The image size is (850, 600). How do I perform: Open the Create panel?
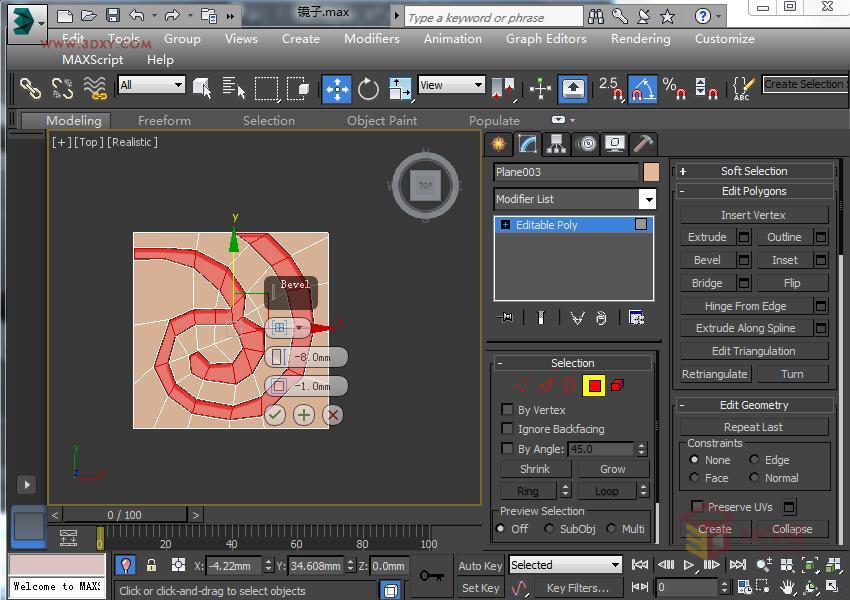click(497, 145)
